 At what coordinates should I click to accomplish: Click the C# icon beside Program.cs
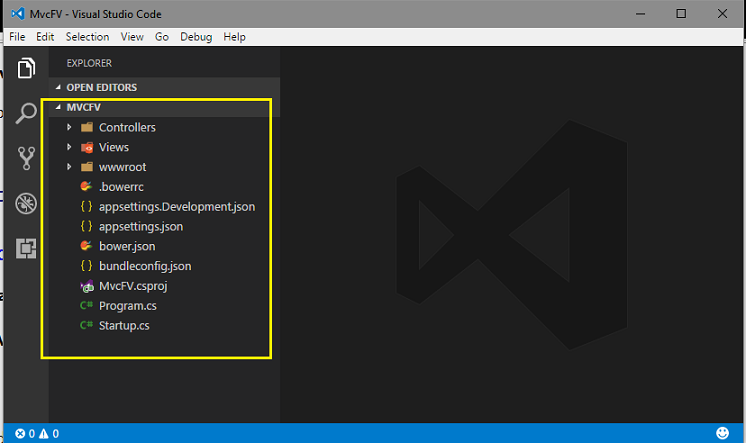pos(86,305)
